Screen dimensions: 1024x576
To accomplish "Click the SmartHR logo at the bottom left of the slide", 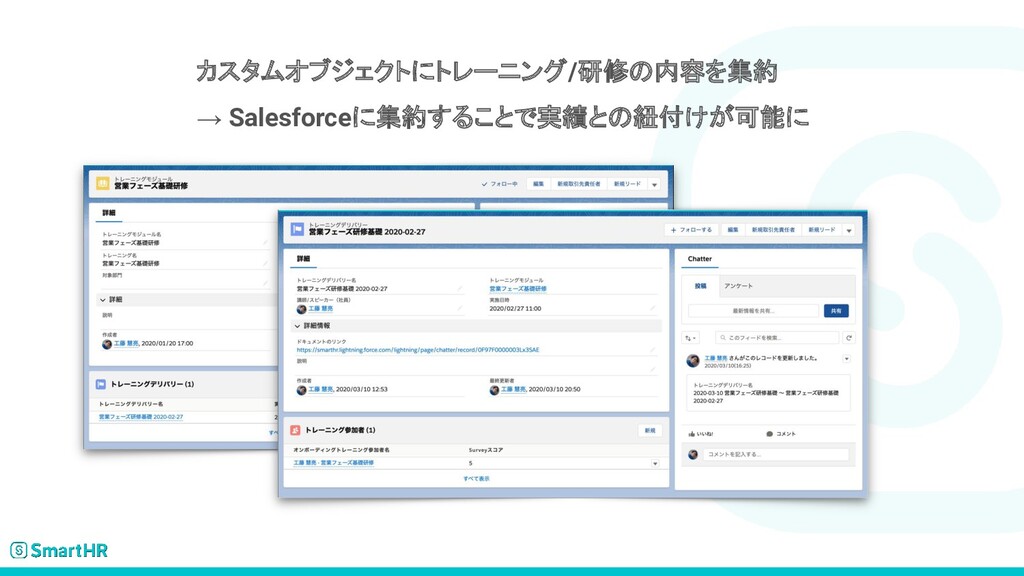I will (59, 550).
